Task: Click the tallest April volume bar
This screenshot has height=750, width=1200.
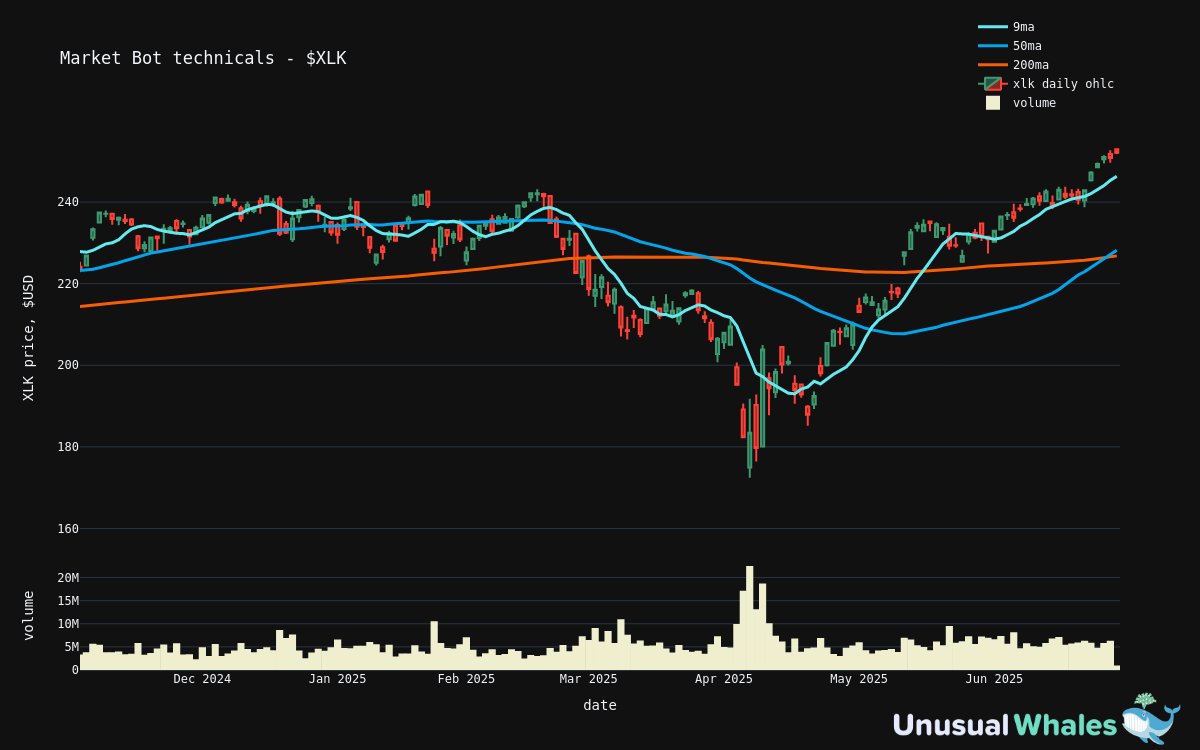Action: 749,618
